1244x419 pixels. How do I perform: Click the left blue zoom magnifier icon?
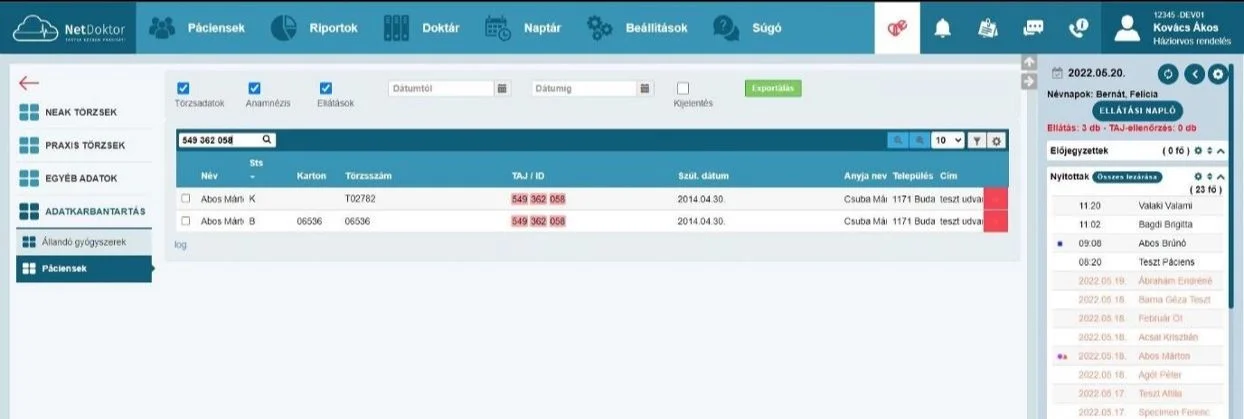click(898, 141)
